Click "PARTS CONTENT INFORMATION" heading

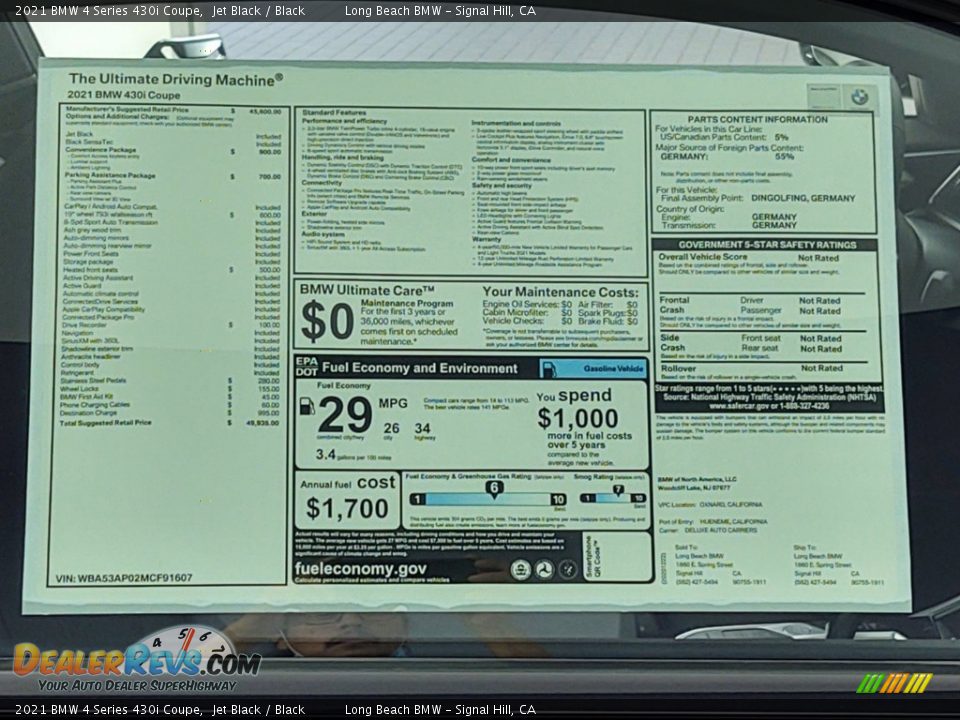[757, 119]
